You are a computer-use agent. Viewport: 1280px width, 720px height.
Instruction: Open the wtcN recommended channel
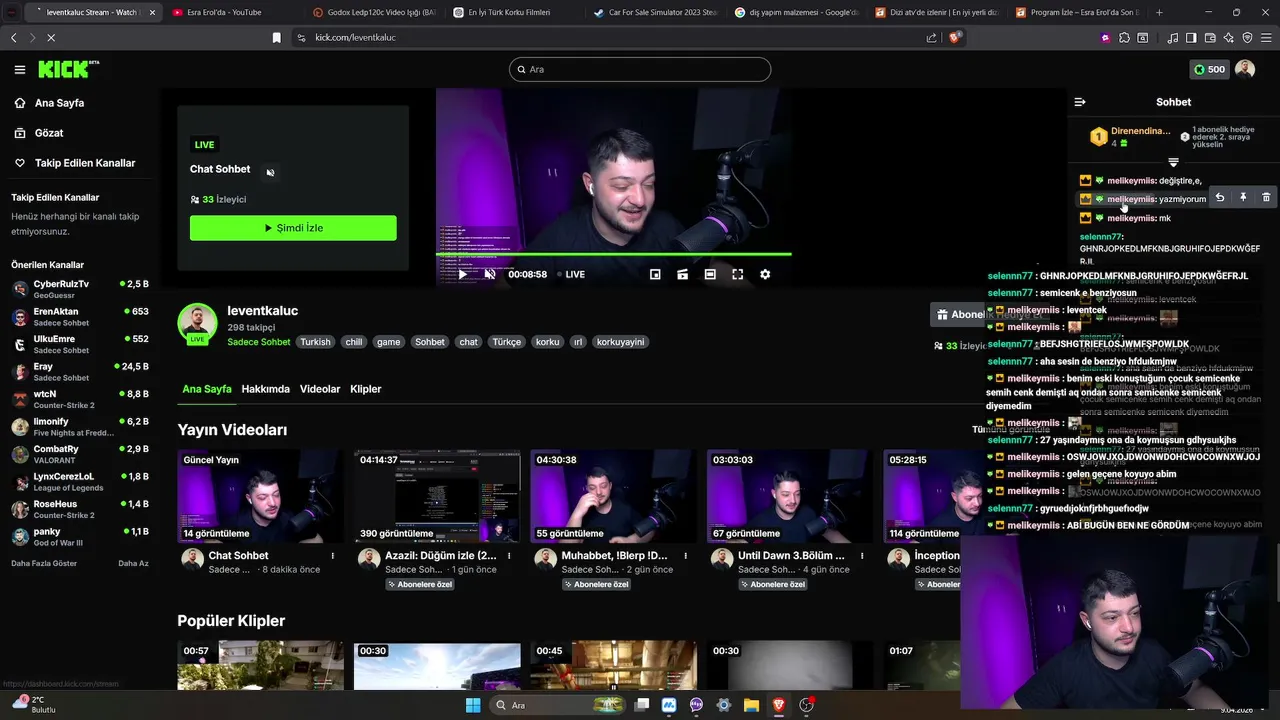[x=80, y=399]
